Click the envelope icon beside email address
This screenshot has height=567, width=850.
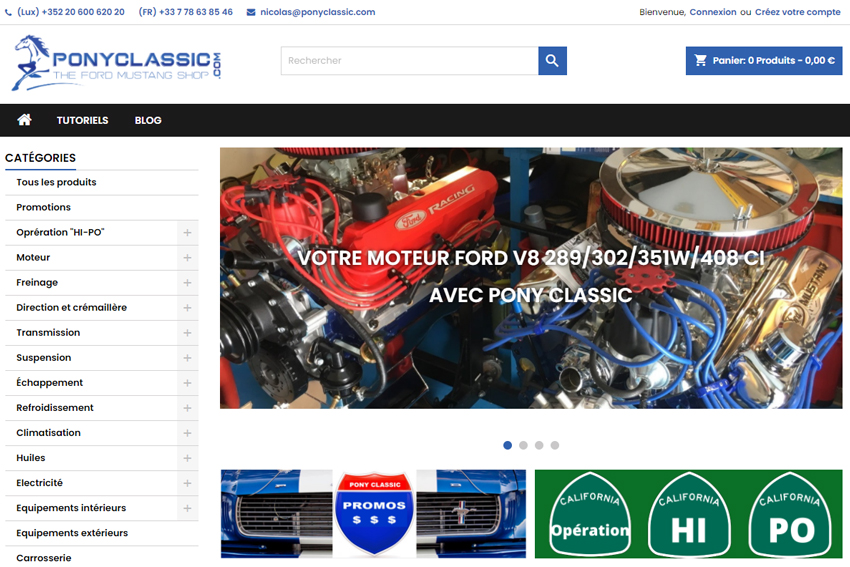pos(251,12)
